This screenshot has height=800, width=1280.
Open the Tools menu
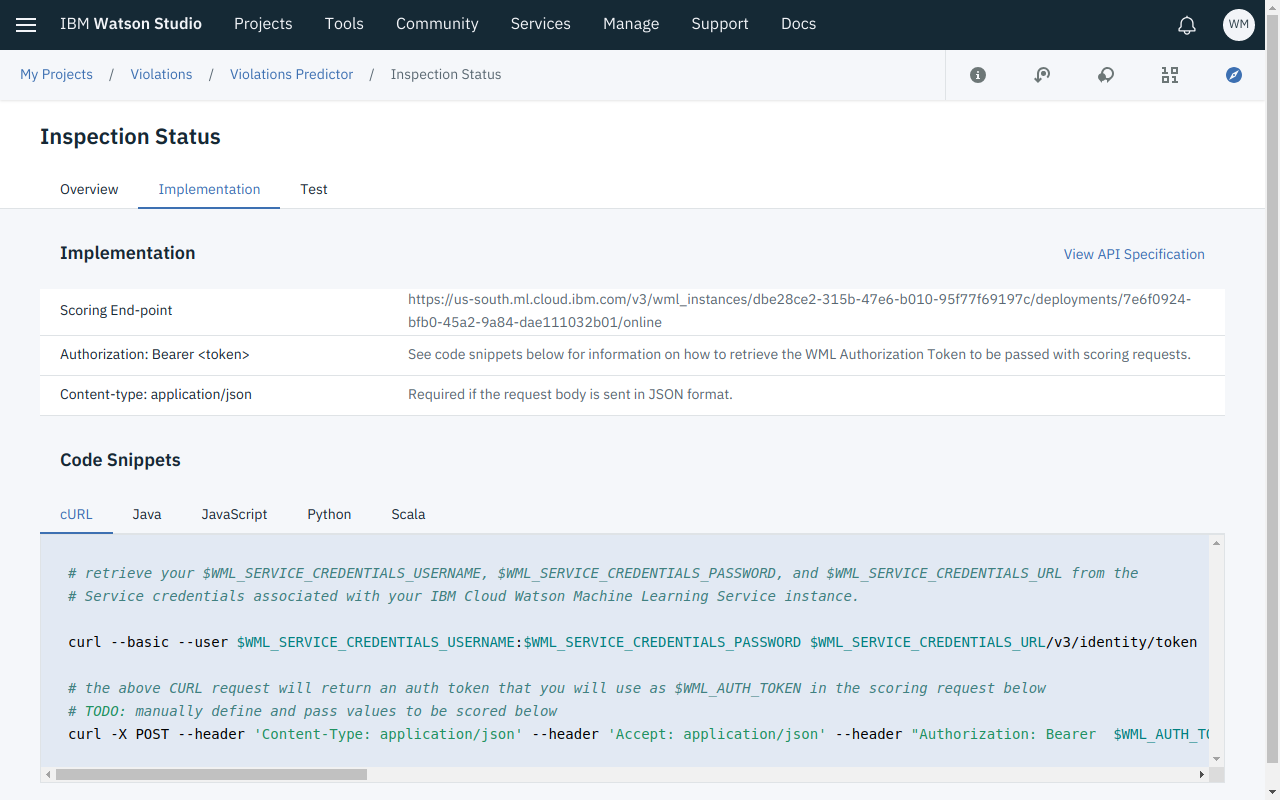coord(344,24)
